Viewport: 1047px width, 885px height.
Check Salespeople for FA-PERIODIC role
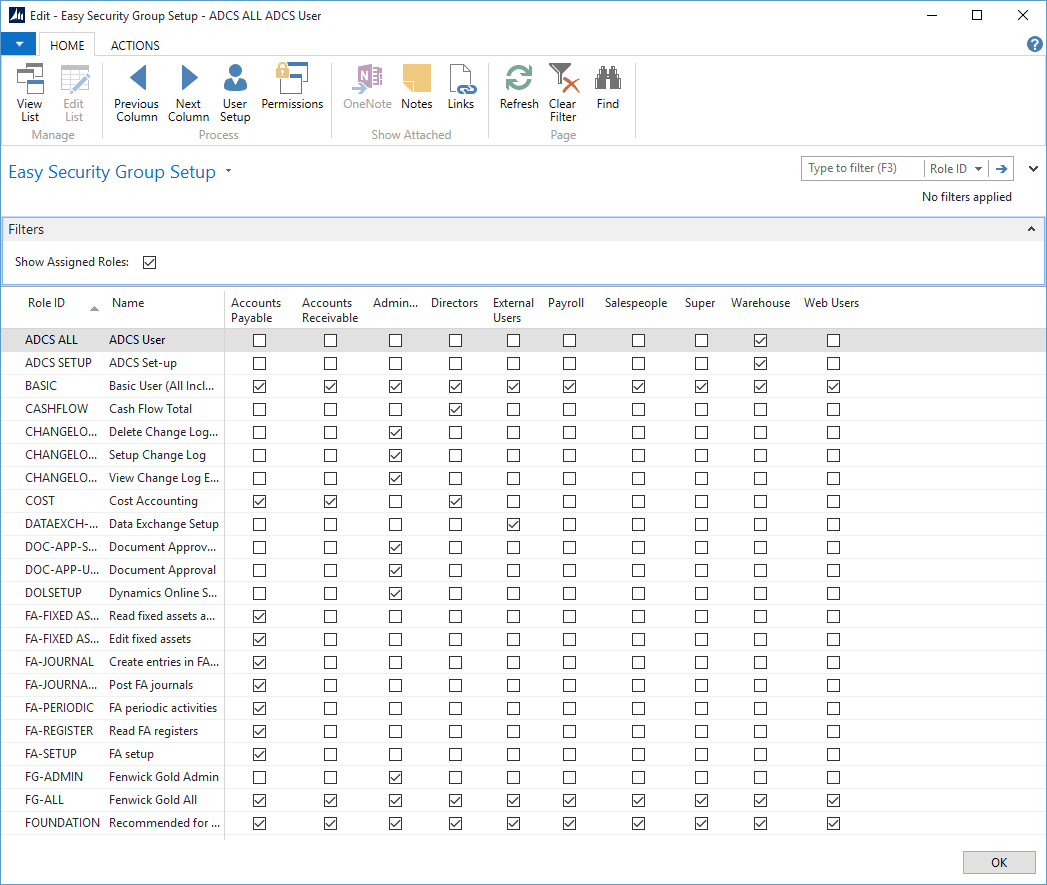[x=638, y=709]
